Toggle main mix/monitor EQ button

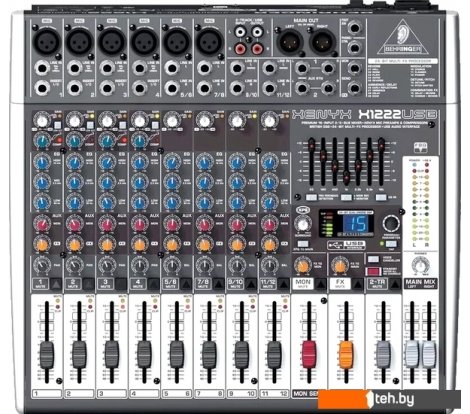346,197
